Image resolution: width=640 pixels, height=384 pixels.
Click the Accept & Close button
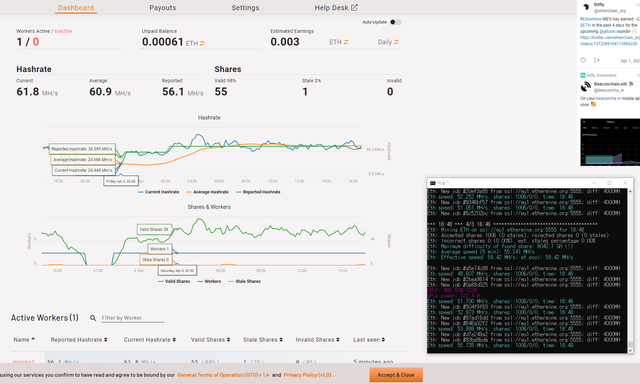(x=396, y=375)
